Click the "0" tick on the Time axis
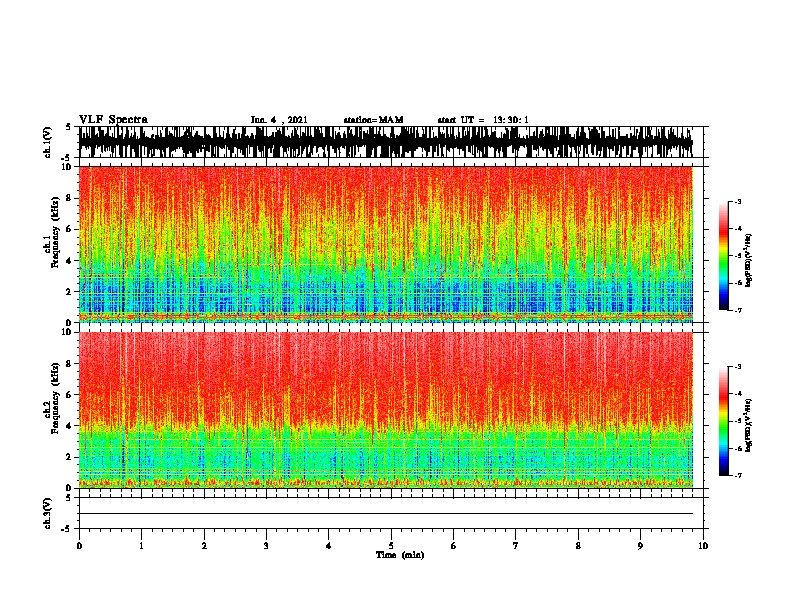Viewport: 792px width, 612px height. tap(79, 546)
